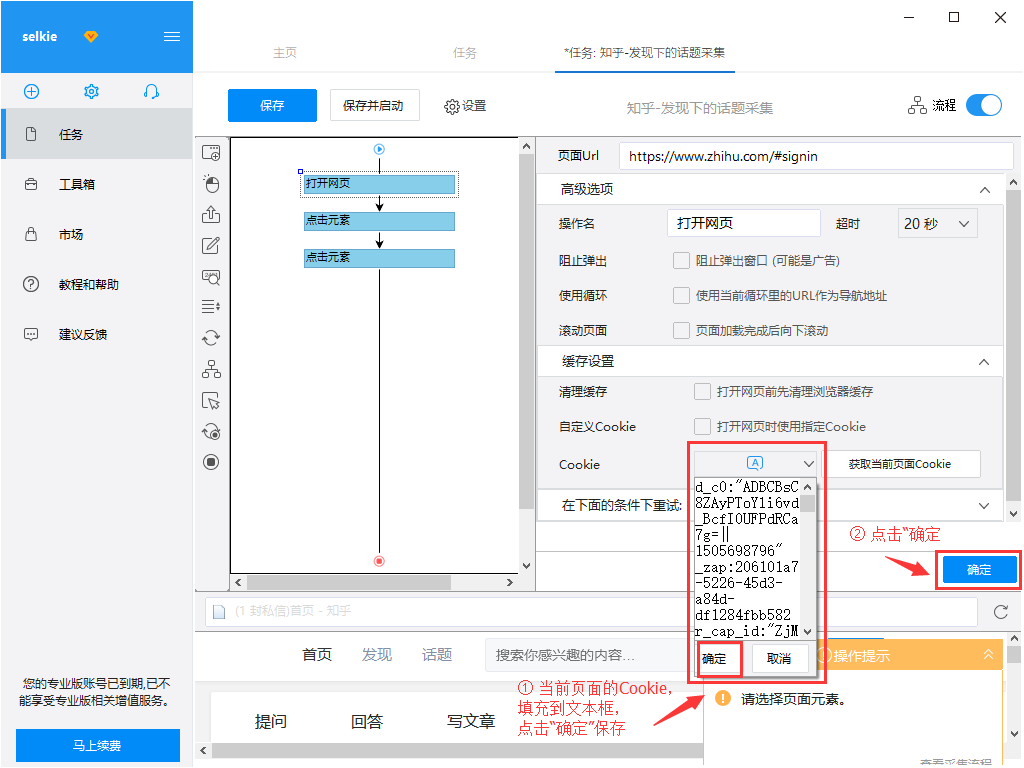This screenshot has width=1024, height=768.
Task: Select the open web page tool icon
Action: click(211, 153)
